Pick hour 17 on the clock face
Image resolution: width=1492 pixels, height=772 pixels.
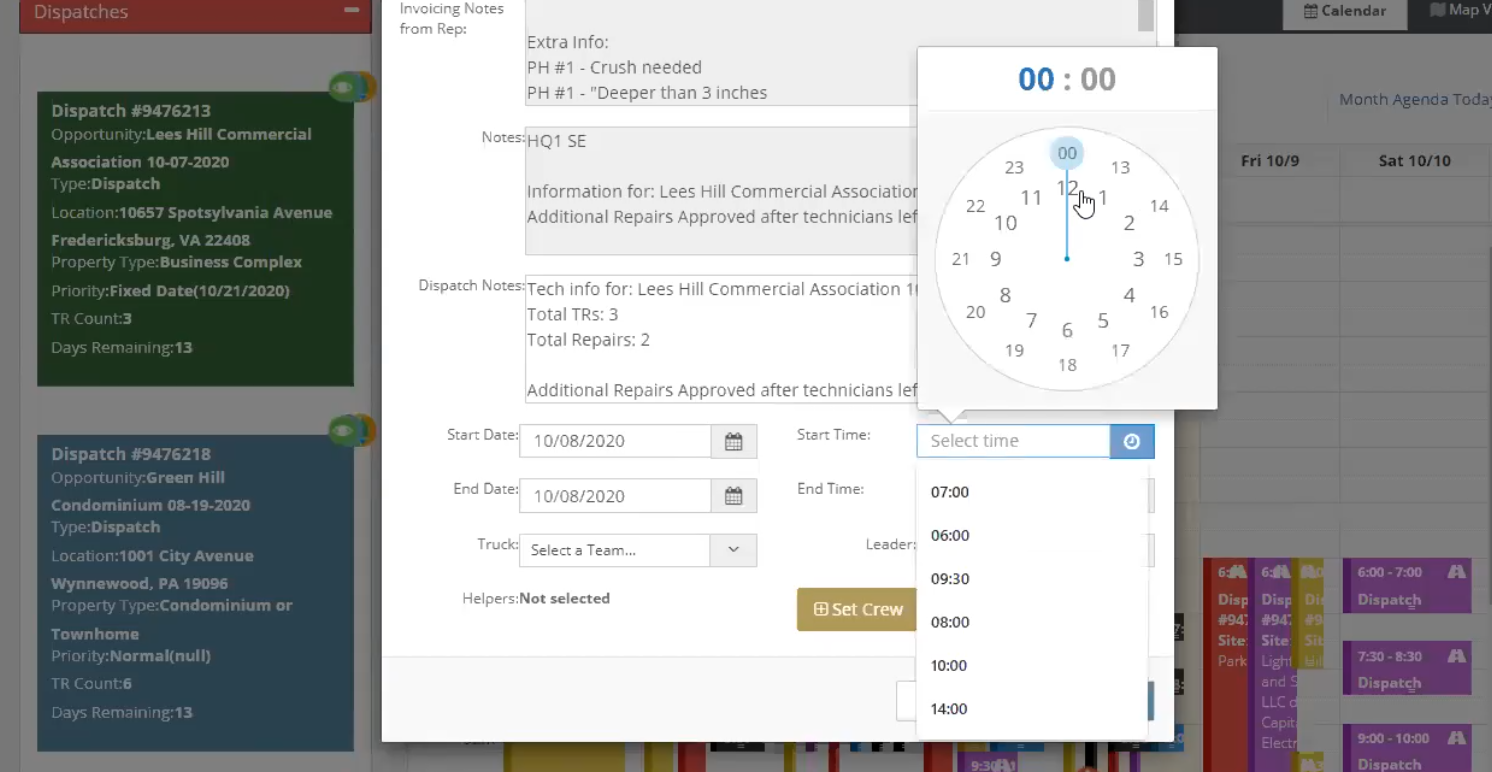tap(1120, 351)
